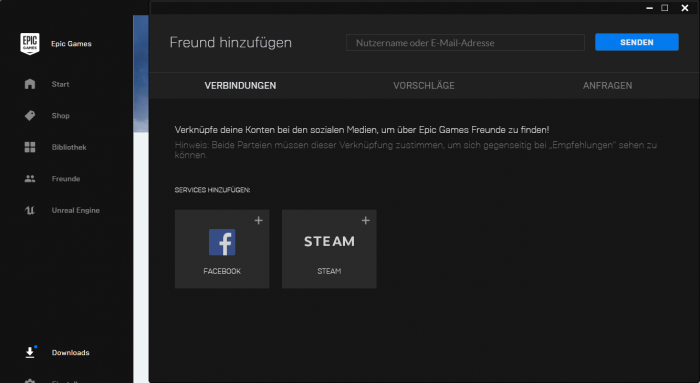Select Bibliothek in the sidebar

click(69, 147)
